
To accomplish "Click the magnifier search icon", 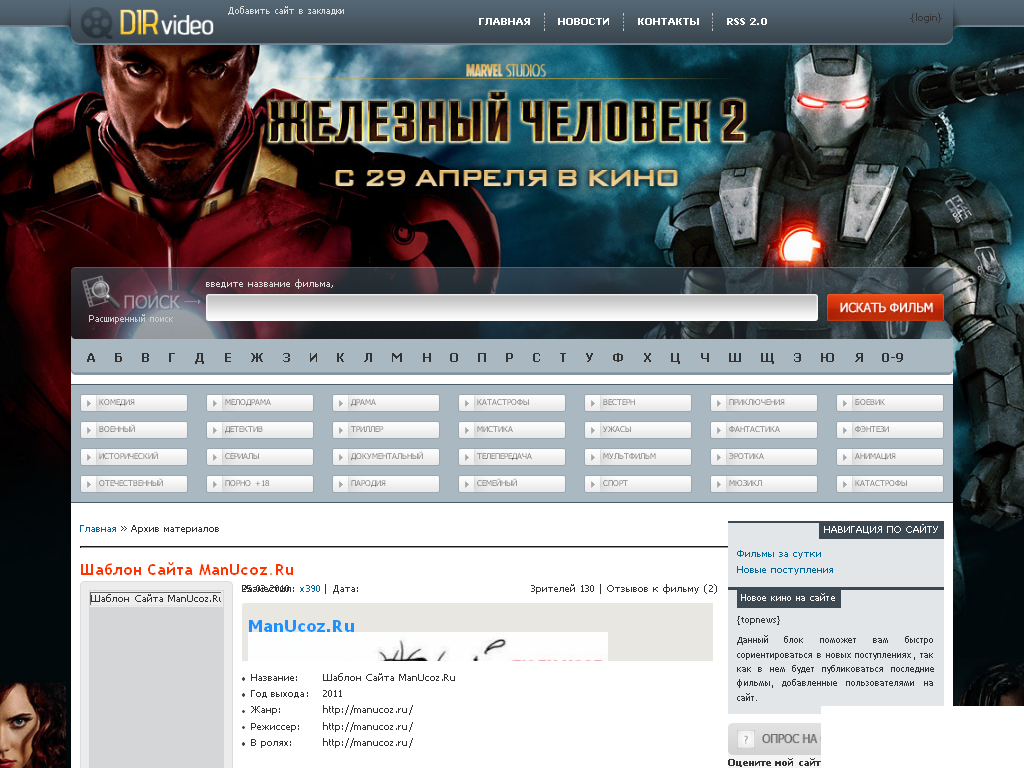I will pos(99,291).
